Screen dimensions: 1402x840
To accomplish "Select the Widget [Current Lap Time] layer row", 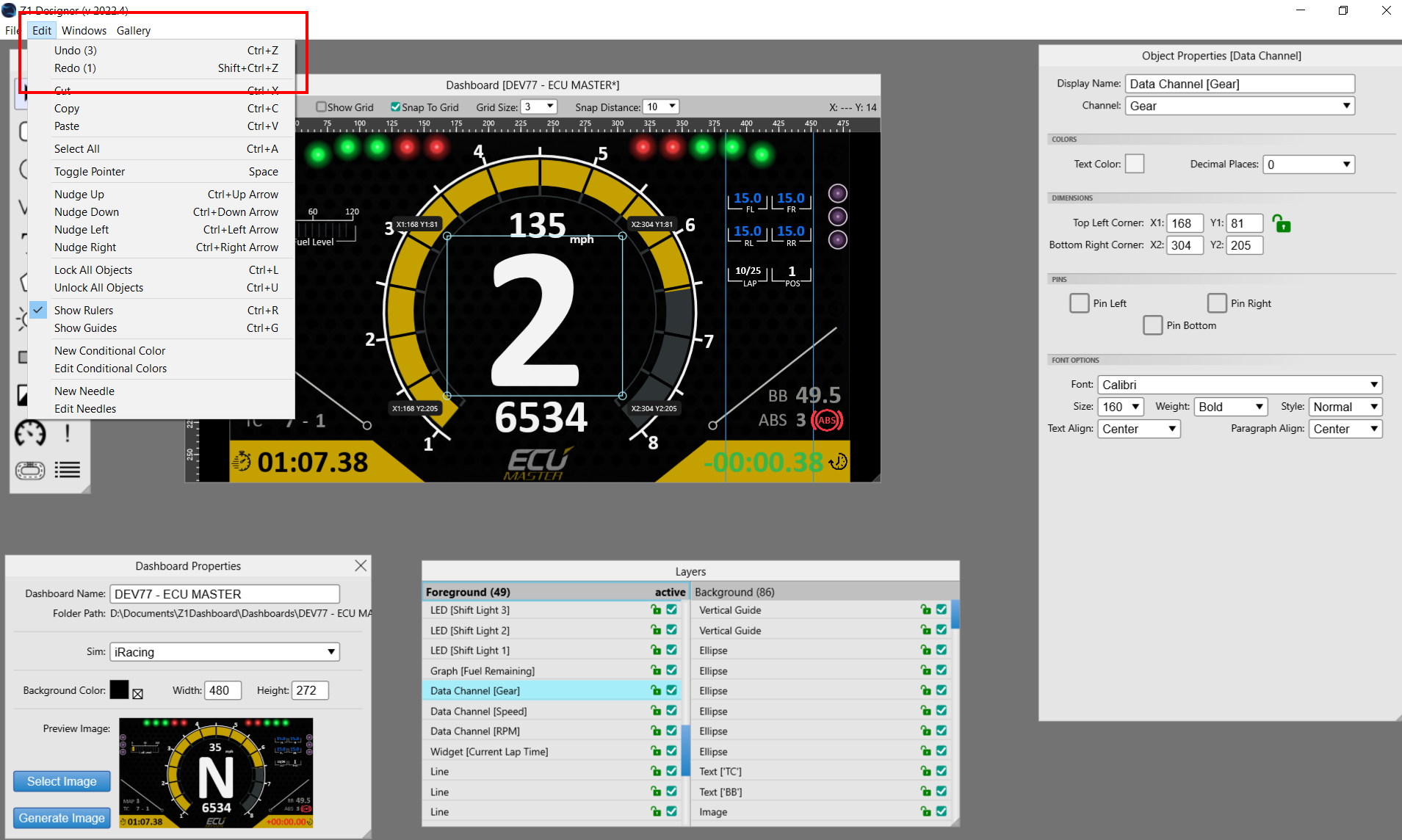I will pos(552,751).
